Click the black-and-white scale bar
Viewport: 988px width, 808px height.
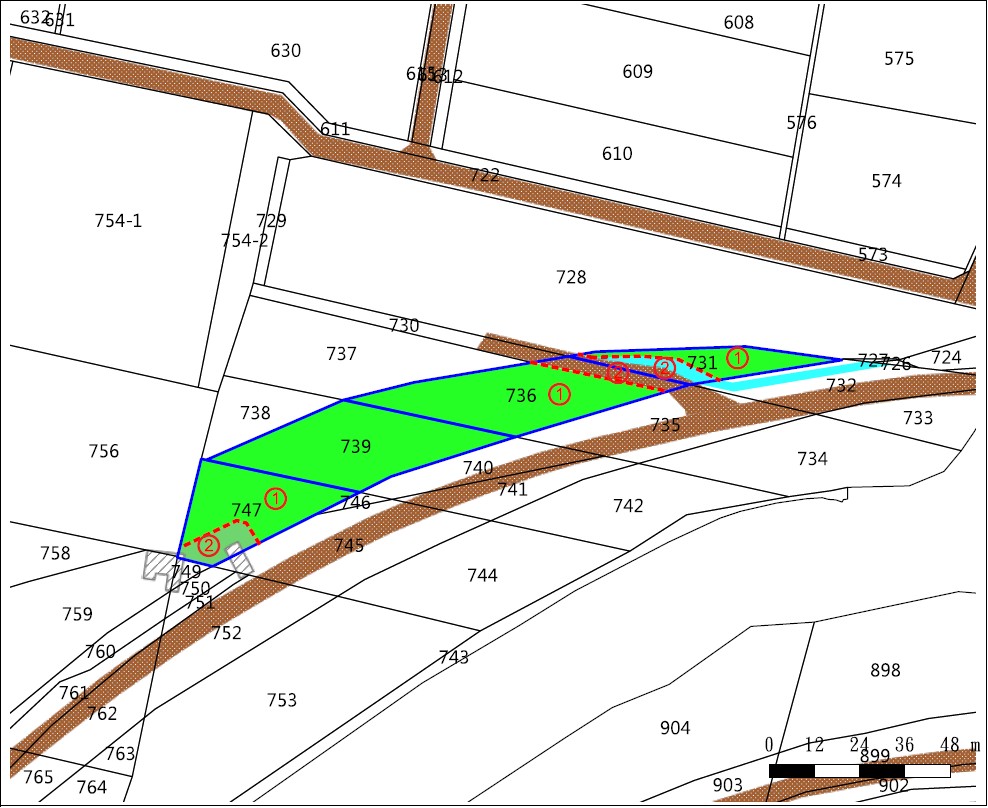coord(859,771)
